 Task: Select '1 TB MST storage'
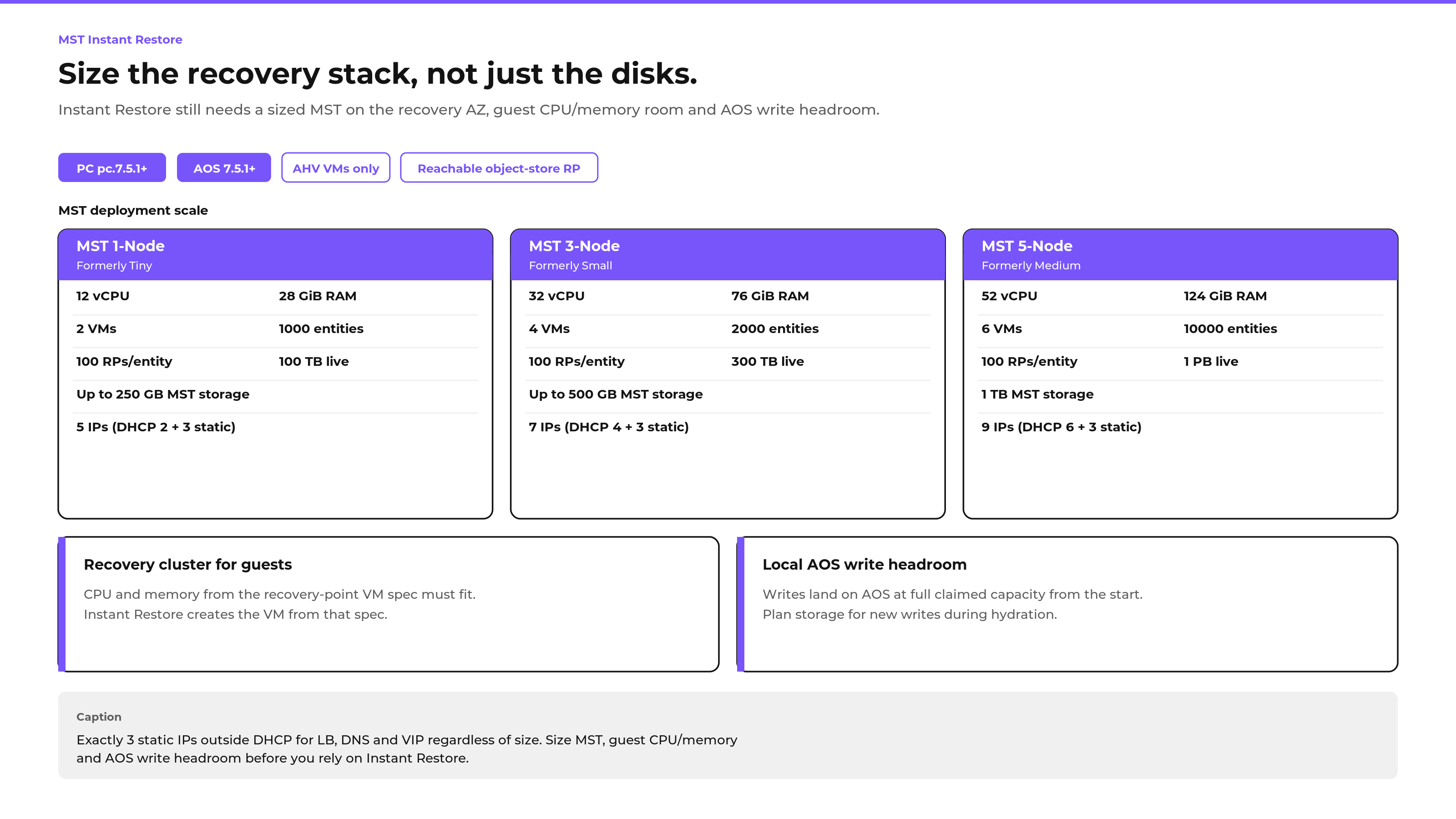pos(1038,394)
